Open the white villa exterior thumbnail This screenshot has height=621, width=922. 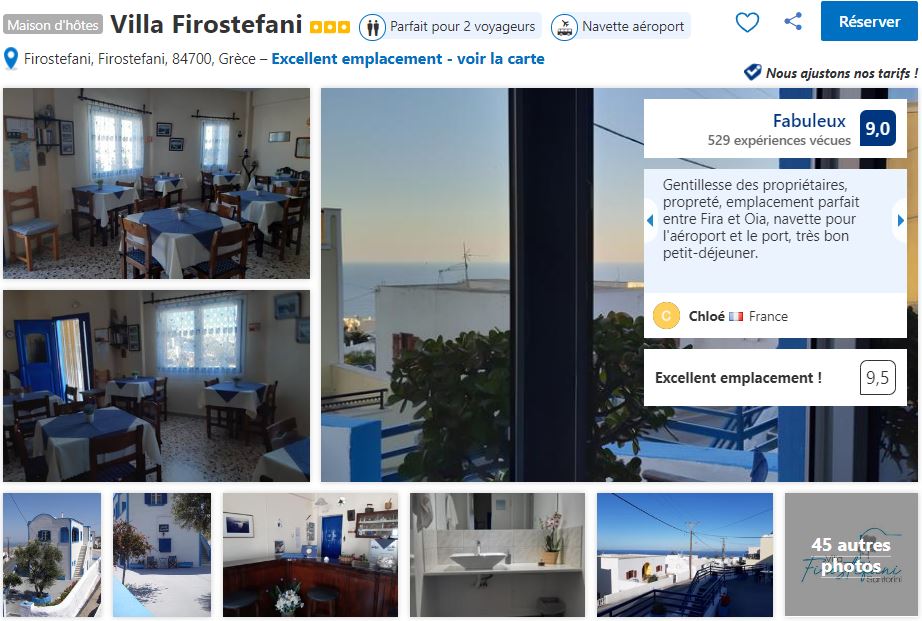(x=52, y=555)
